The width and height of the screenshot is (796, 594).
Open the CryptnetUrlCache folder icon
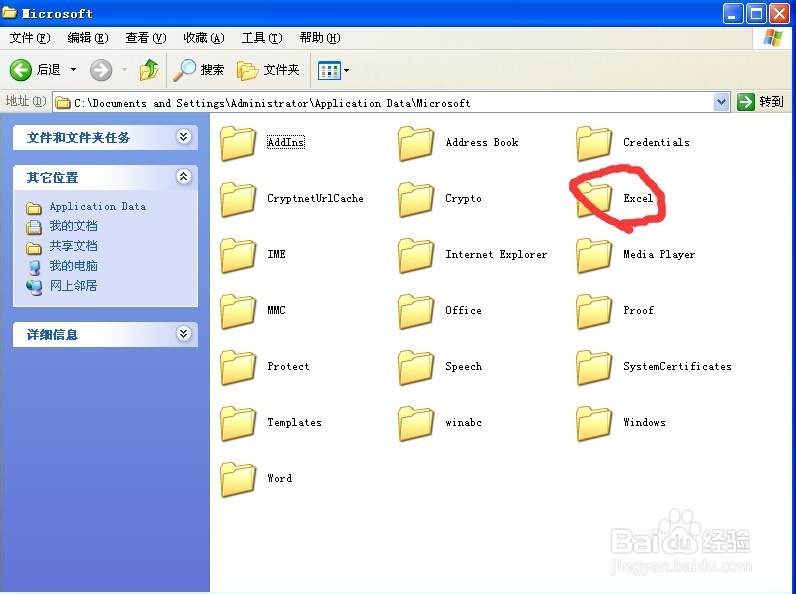point(238,200)
